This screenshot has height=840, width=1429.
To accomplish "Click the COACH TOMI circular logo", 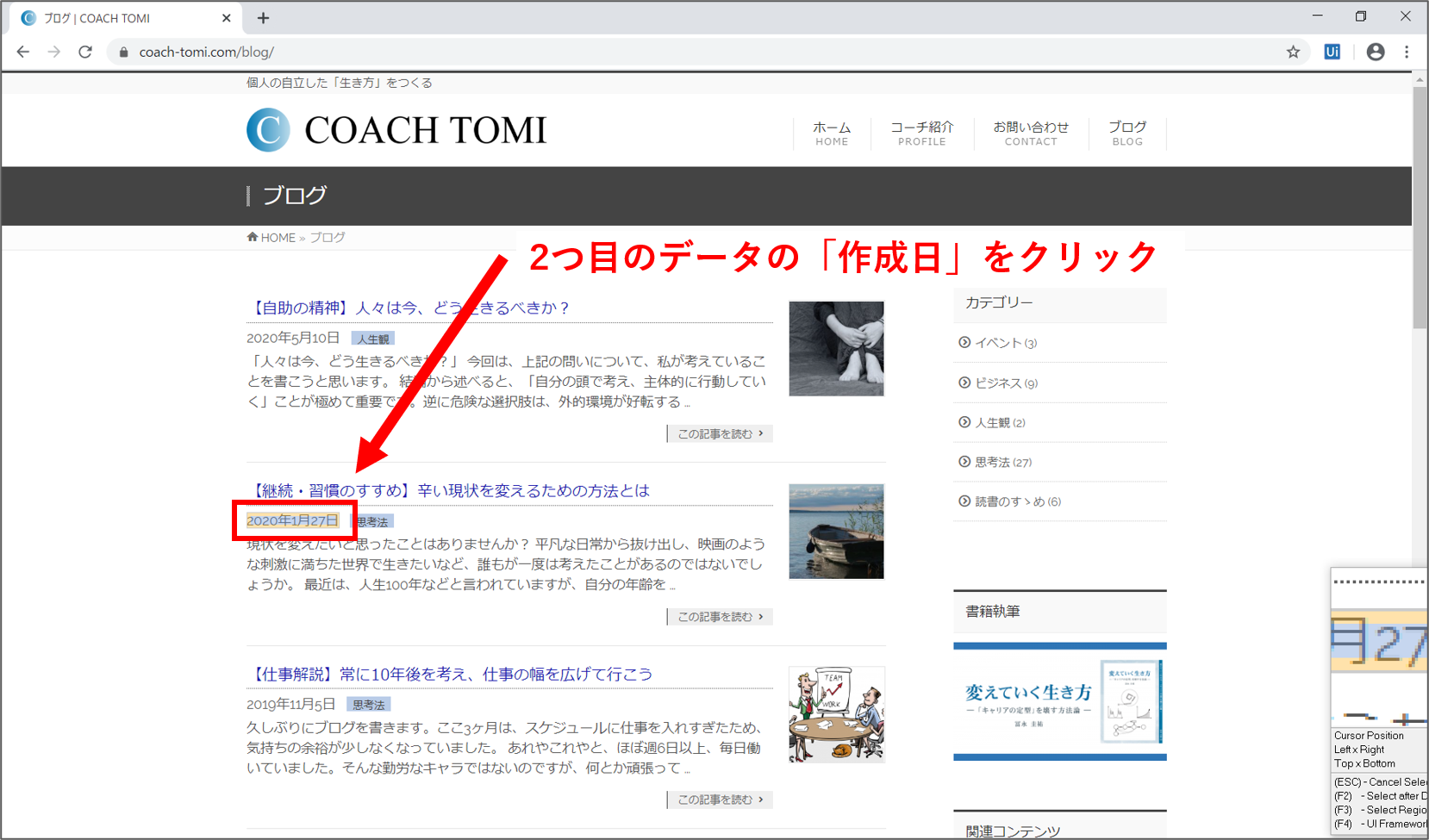I will tap(268, 130).
